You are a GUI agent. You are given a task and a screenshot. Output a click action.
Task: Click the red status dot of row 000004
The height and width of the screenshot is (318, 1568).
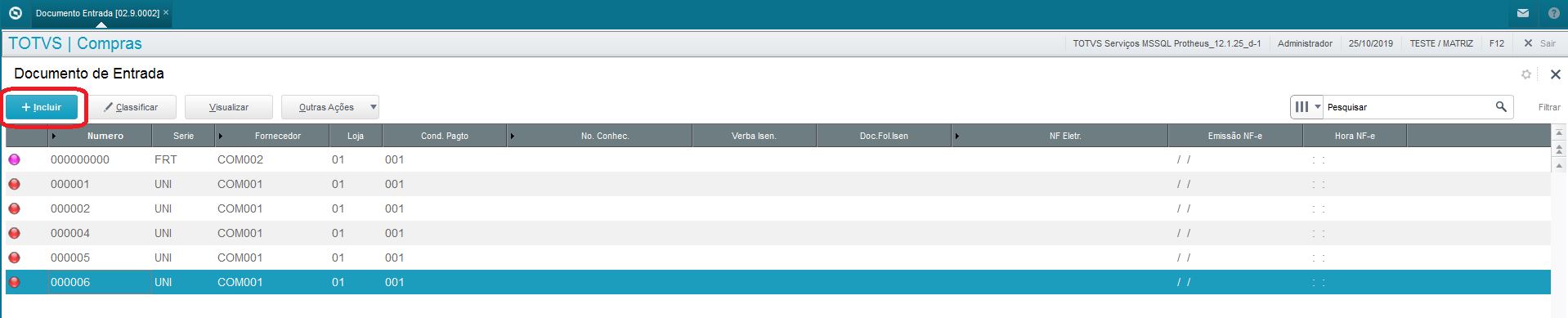coord(15,233)
